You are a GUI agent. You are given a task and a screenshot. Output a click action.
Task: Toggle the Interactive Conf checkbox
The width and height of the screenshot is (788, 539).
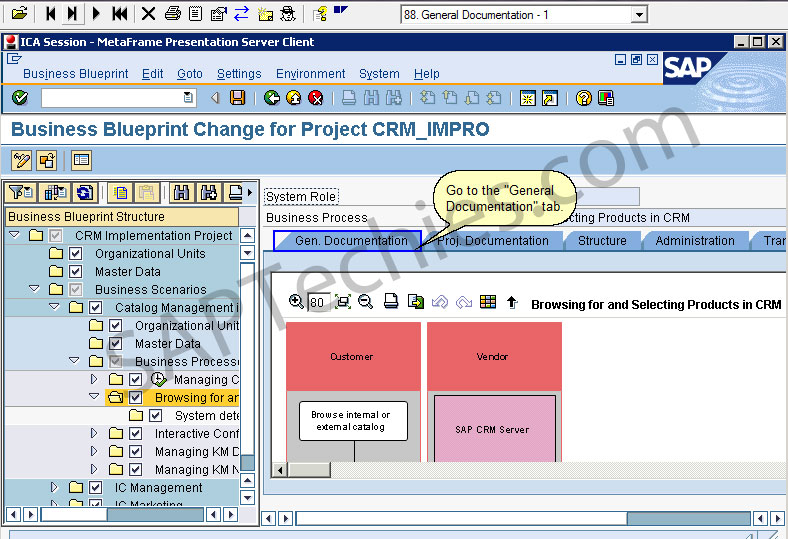pos(135,434)
